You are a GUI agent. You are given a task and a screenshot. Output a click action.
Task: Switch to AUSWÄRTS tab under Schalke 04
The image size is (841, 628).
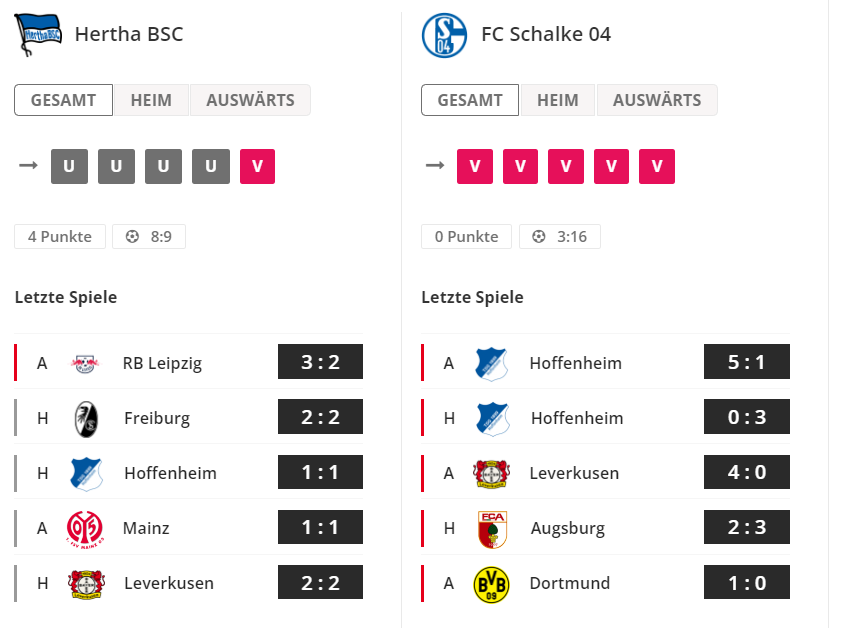tap(657, 100)
